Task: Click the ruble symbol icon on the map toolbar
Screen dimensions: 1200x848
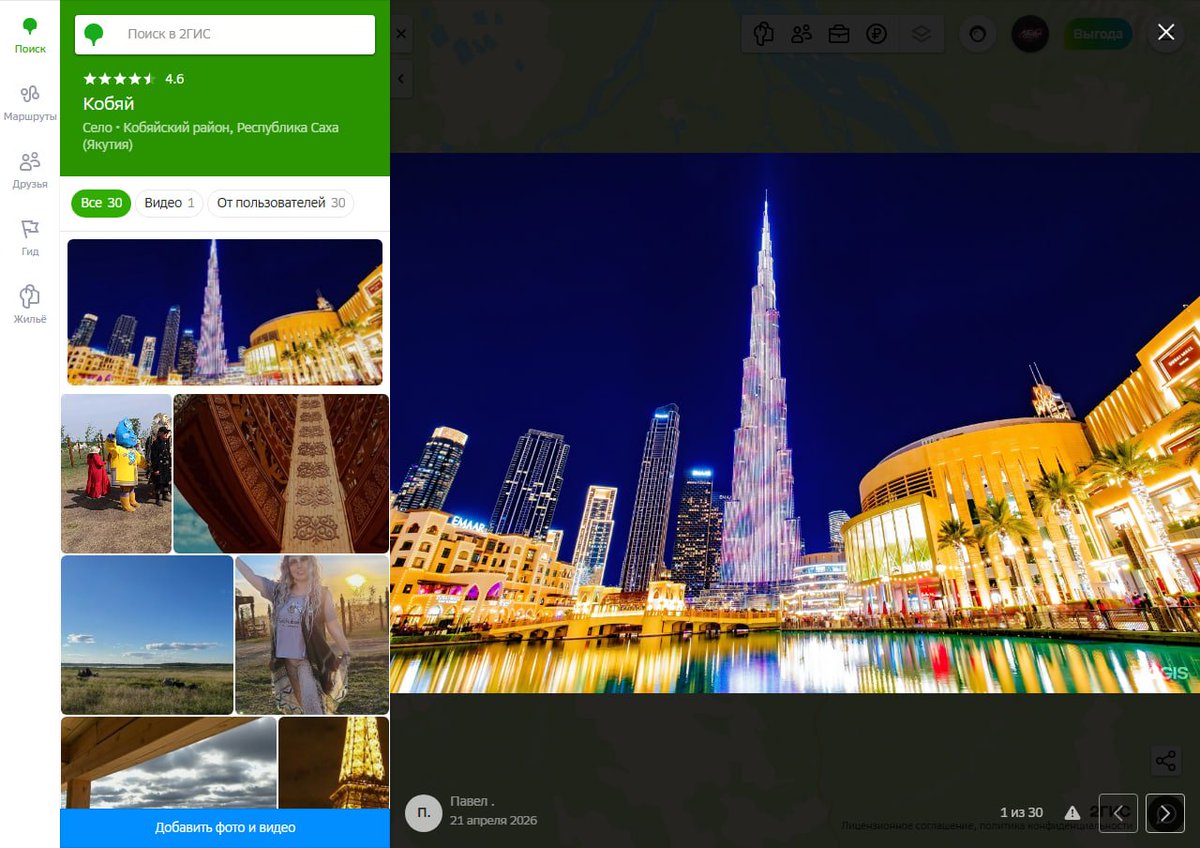Action: (x=877, y=34)
